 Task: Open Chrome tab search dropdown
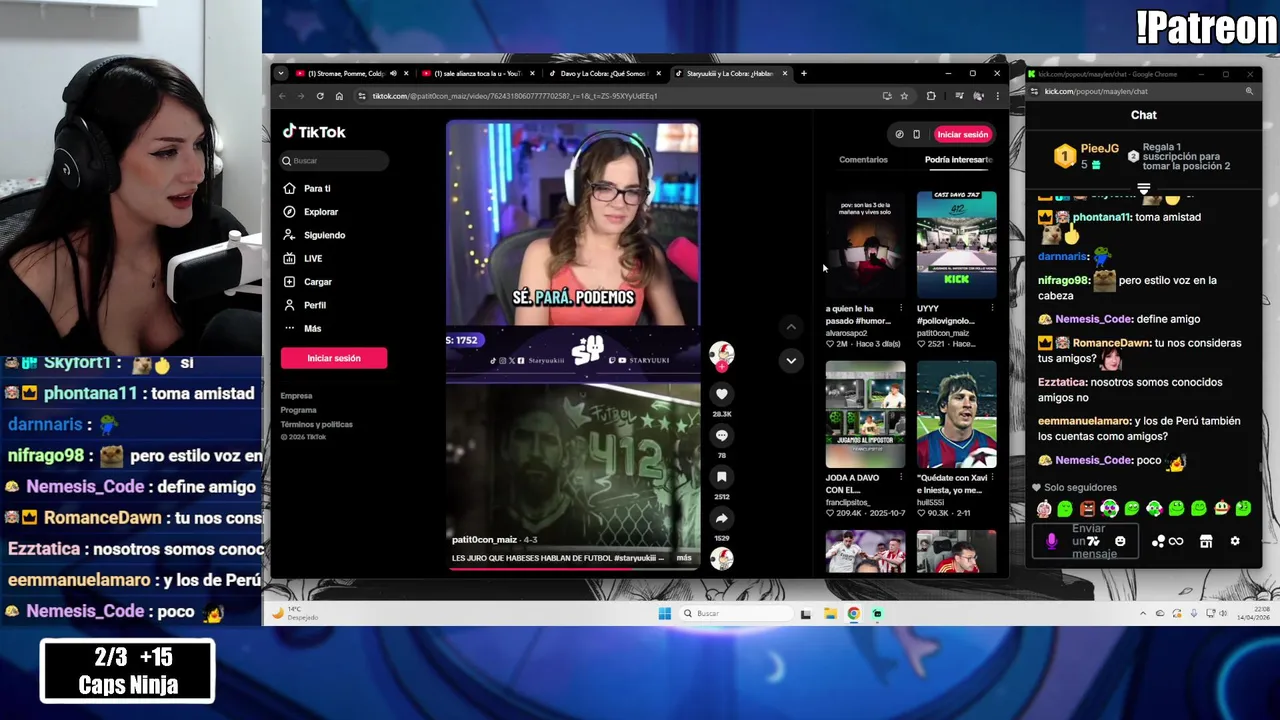(x=281, y=73)
